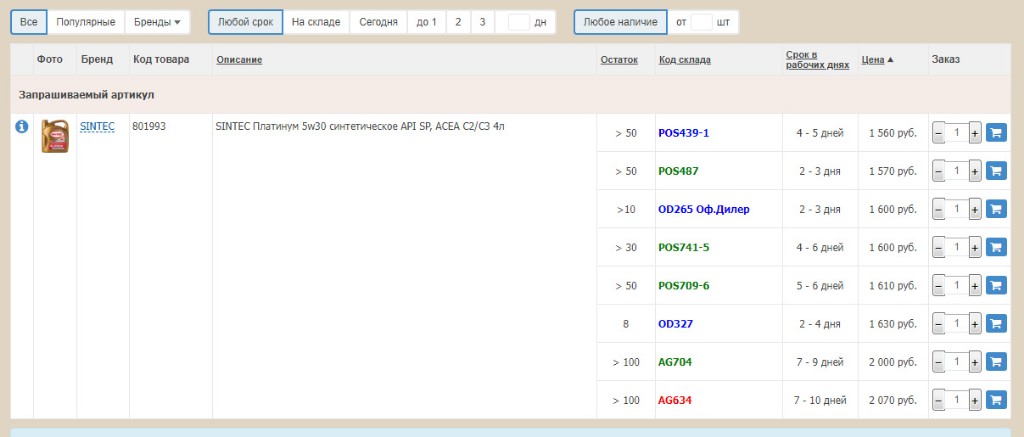Decrease quantity for POS741-5 offer

(938, 248)
